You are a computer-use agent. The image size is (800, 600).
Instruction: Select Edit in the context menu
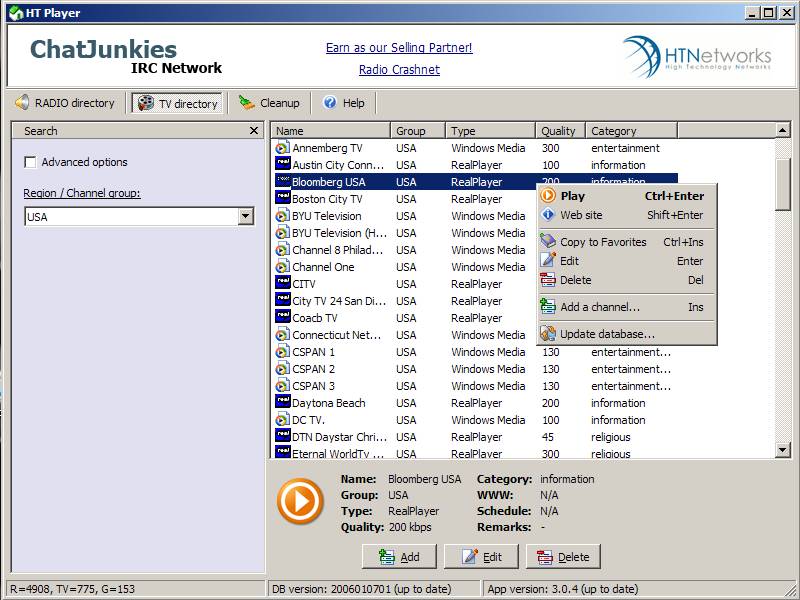click(627, 261)
